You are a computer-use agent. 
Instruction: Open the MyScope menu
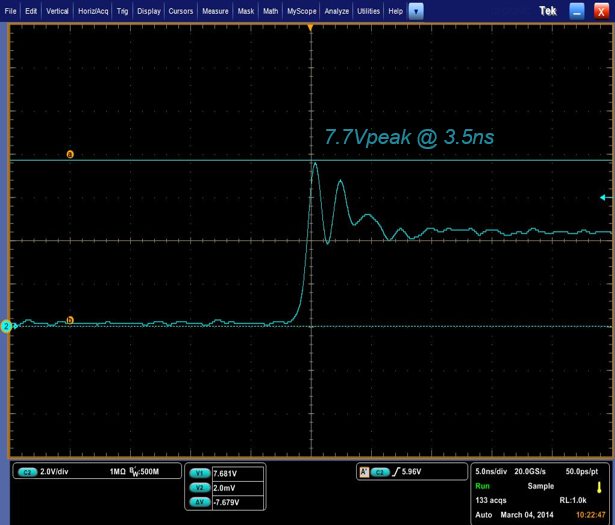click(301, 11)
